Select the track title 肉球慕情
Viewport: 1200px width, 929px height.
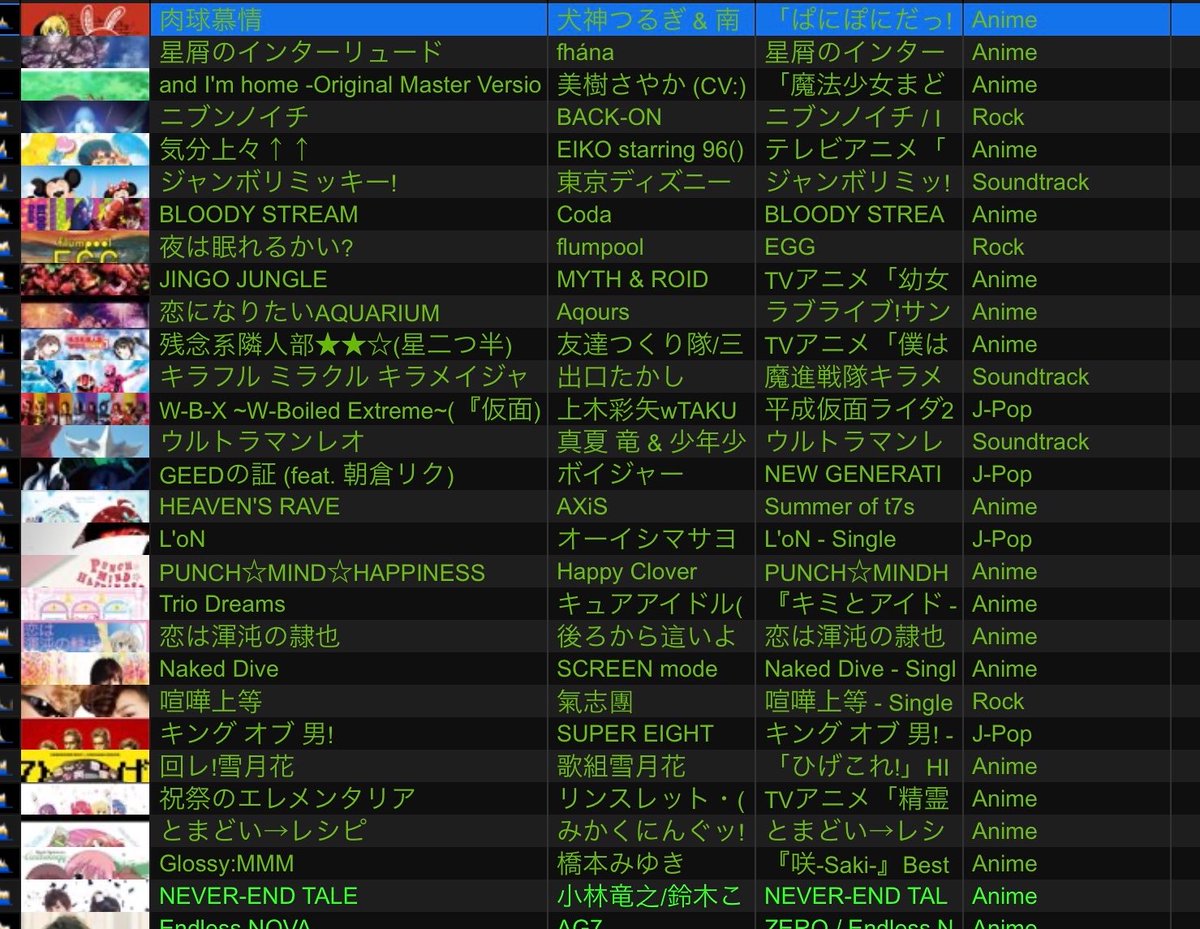click(x=210, y=20)
